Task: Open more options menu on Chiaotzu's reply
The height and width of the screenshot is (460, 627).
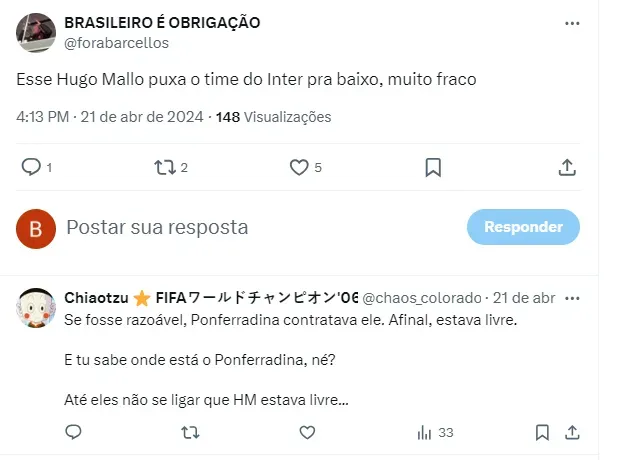Action: coord(572,298)
